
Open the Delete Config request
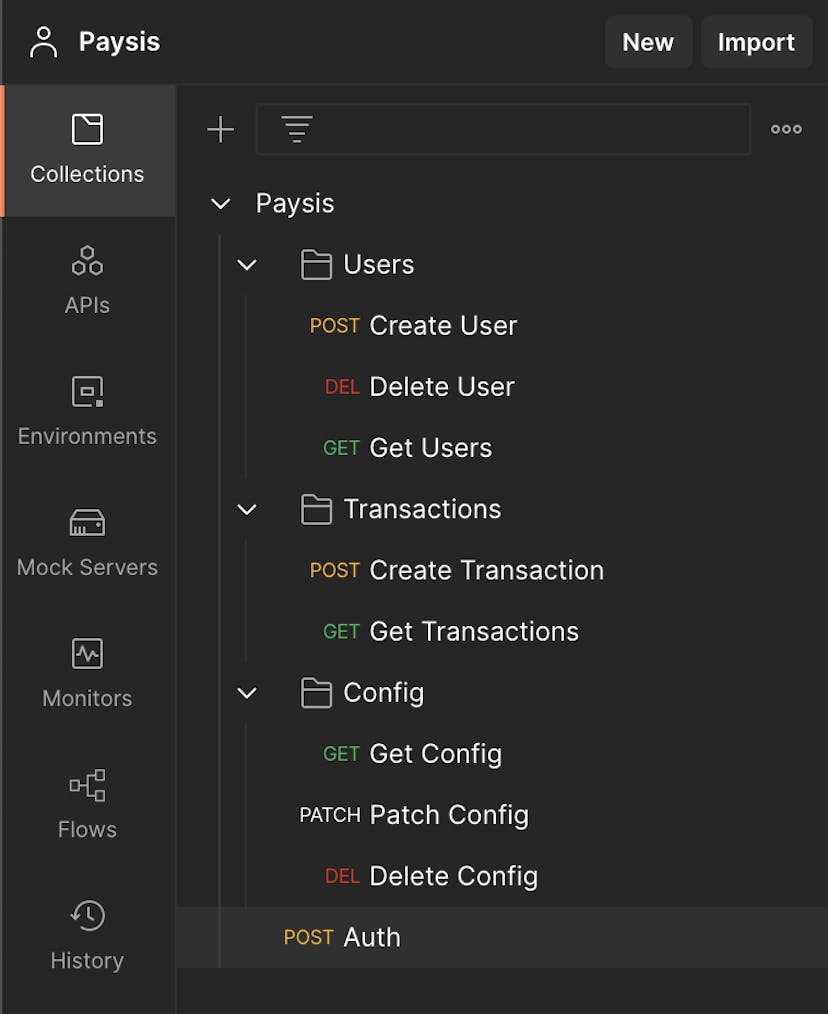453,876
